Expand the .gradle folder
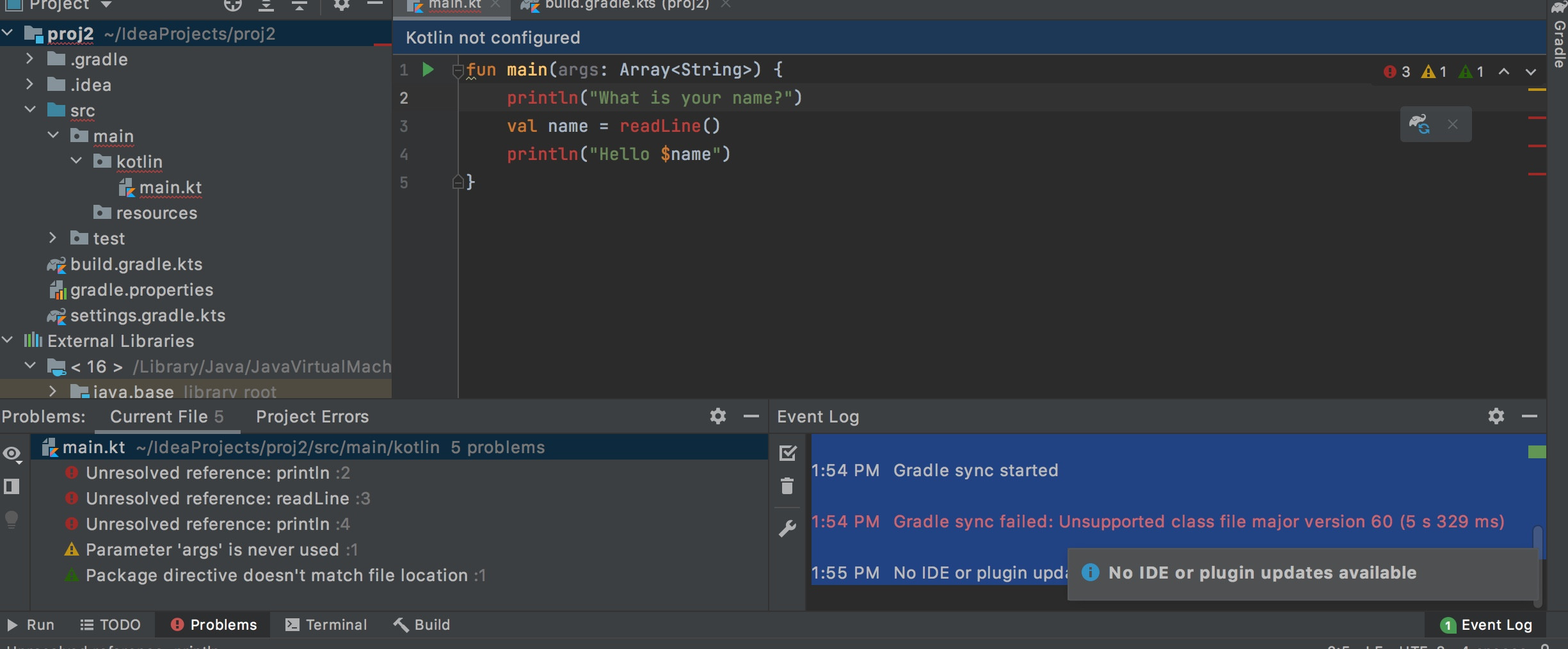This screenshot has height=649, width=1568. coord(29,59)
